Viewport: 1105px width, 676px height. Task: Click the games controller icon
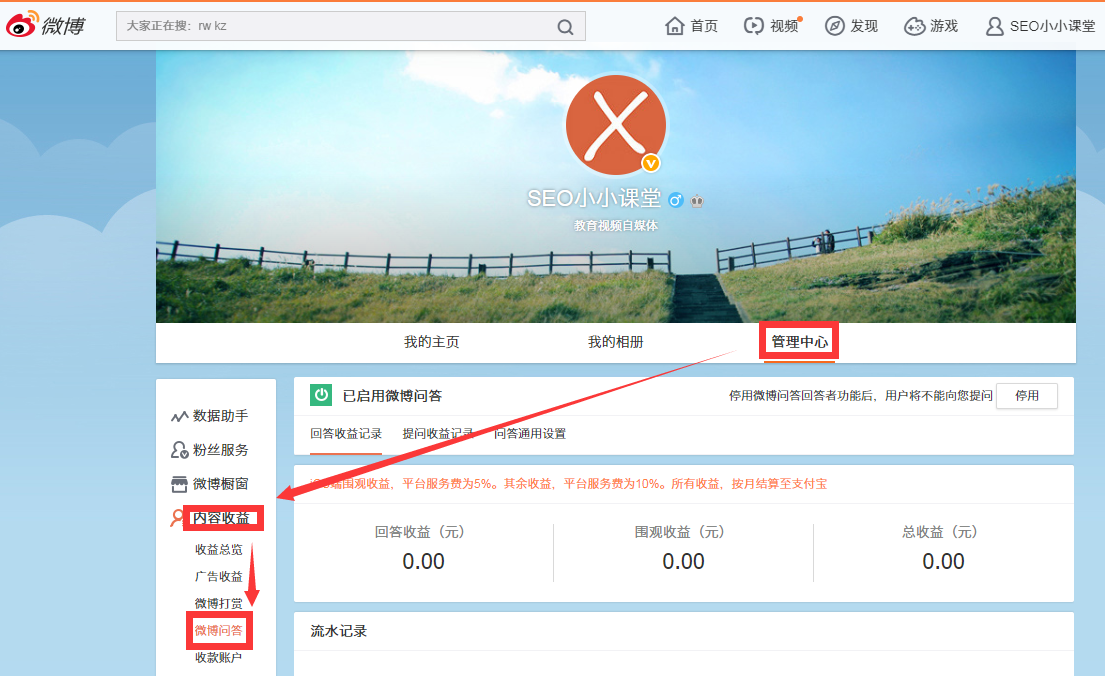(x=914, y=27)
